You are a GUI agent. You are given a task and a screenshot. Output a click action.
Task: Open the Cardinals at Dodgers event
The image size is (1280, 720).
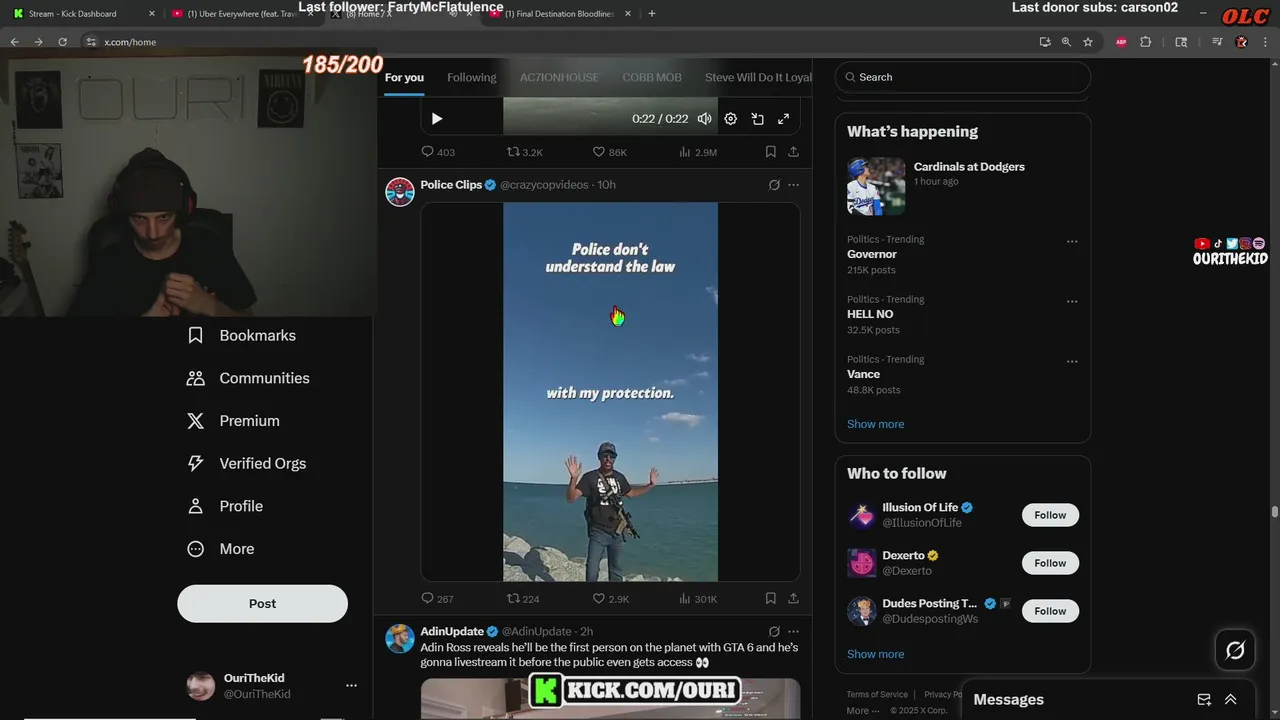(962, 185)
